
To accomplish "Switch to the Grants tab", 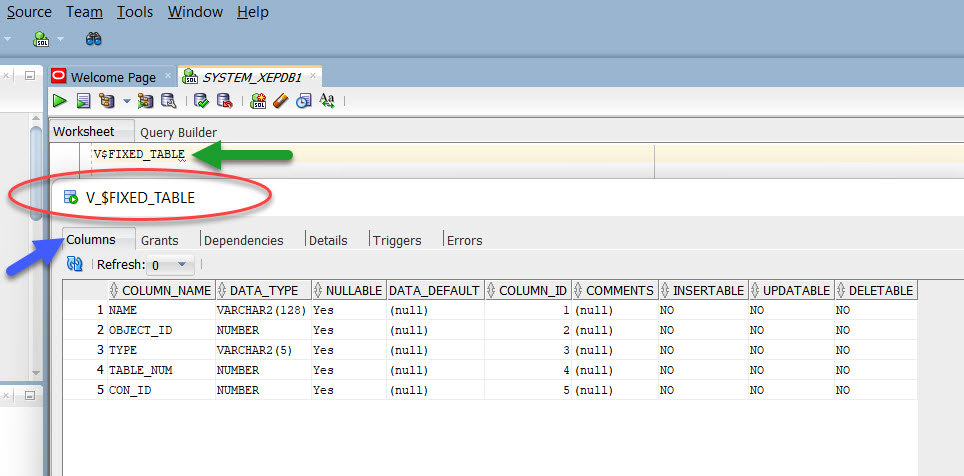I will coord(160,240).
